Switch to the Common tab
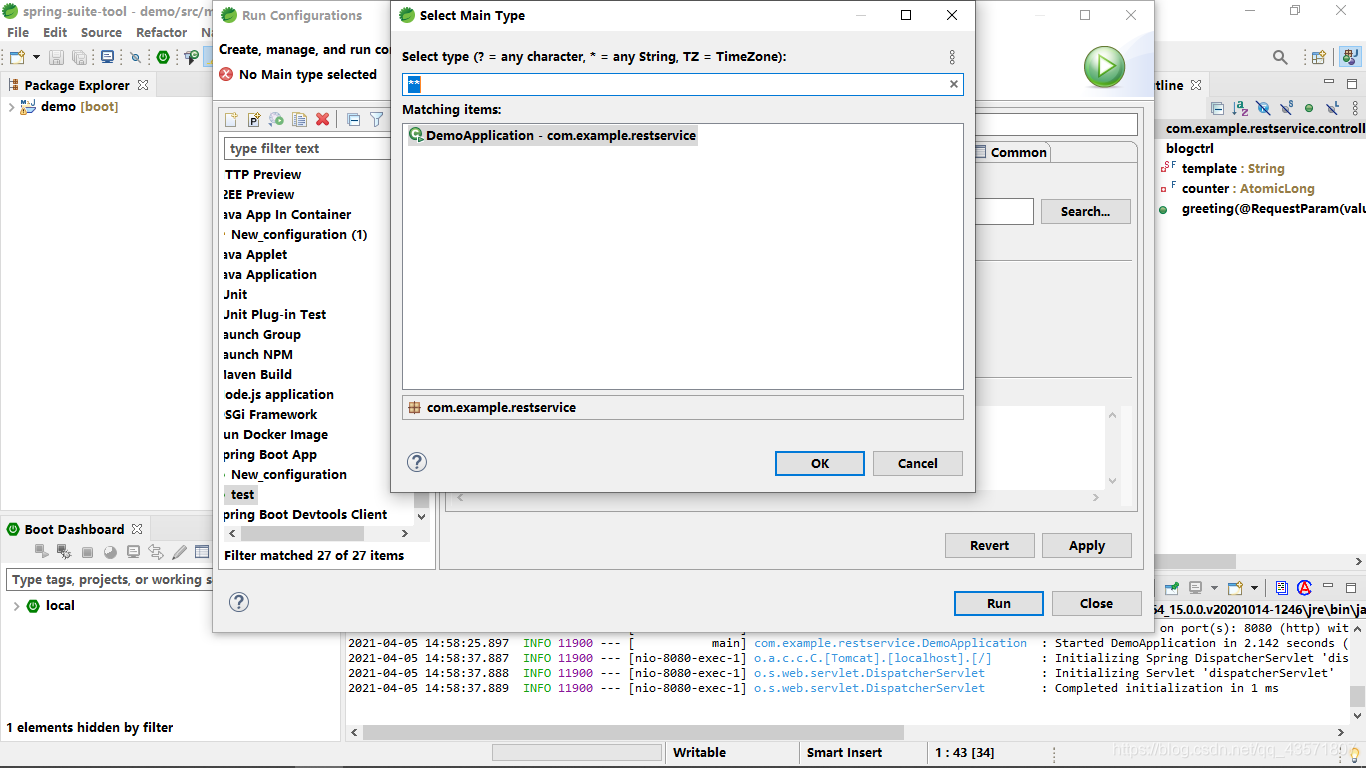The width and height of the screenshot is (1366, 768). tap(1011, 152)
